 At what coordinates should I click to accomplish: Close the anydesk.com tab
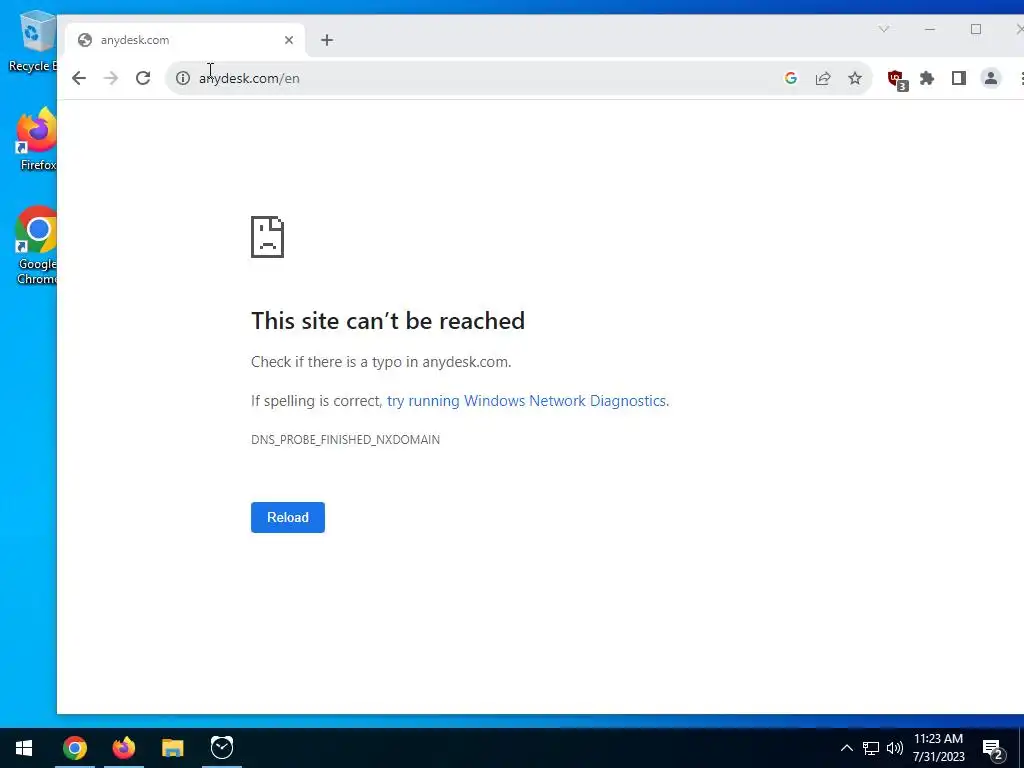(x=289, y=40)
